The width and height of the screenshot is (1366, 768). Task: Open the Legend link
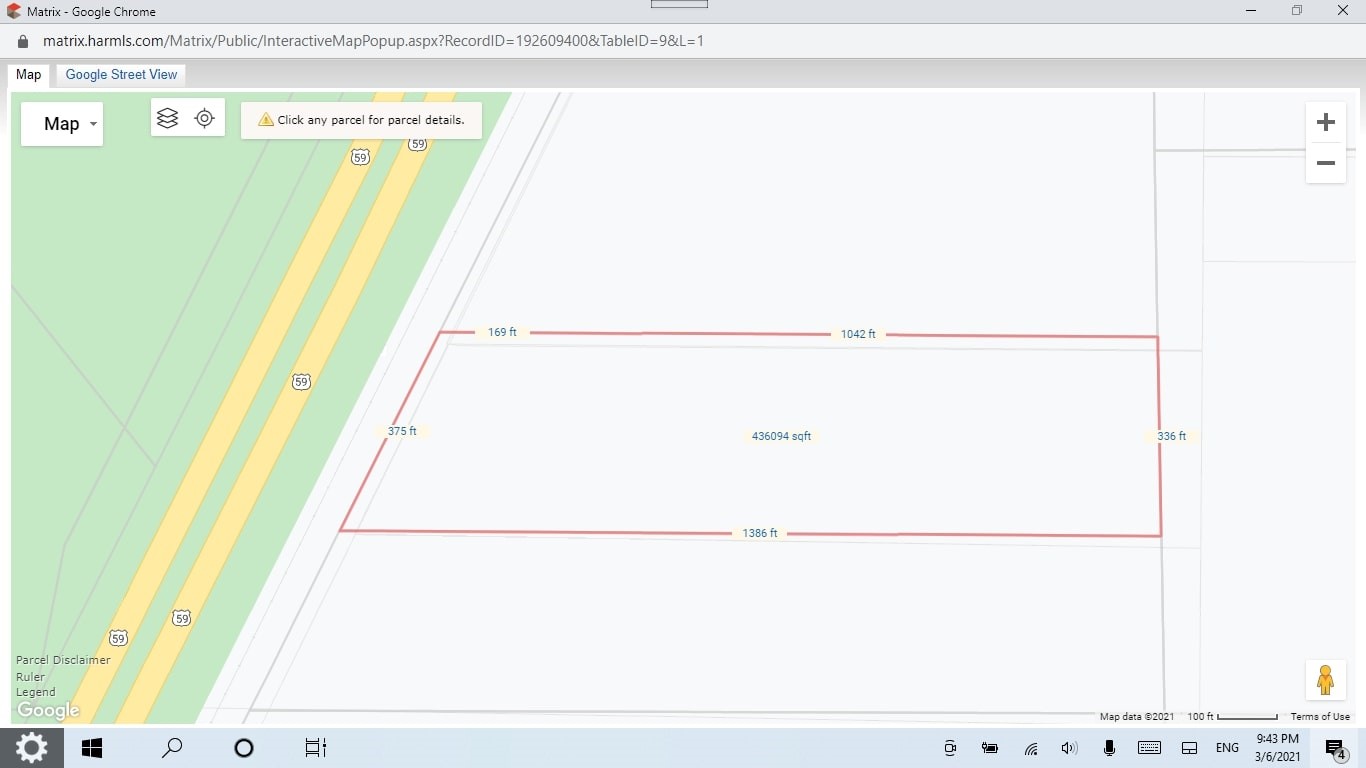[36, 692]
